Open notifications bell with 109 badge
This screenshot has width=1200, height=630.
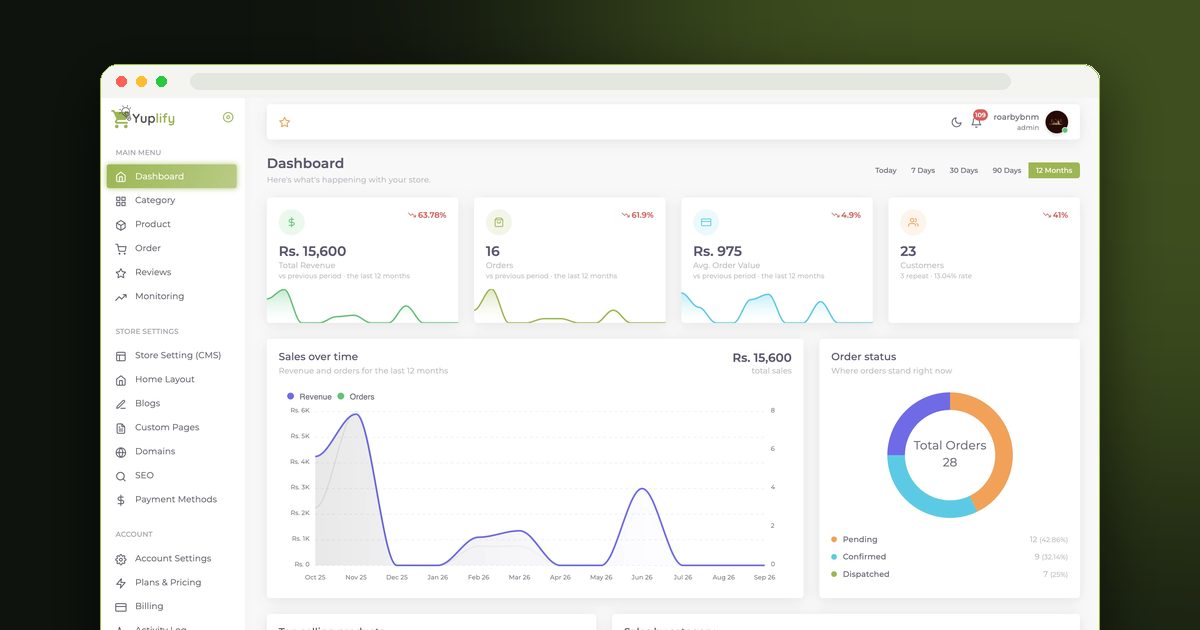coord(977,121)
